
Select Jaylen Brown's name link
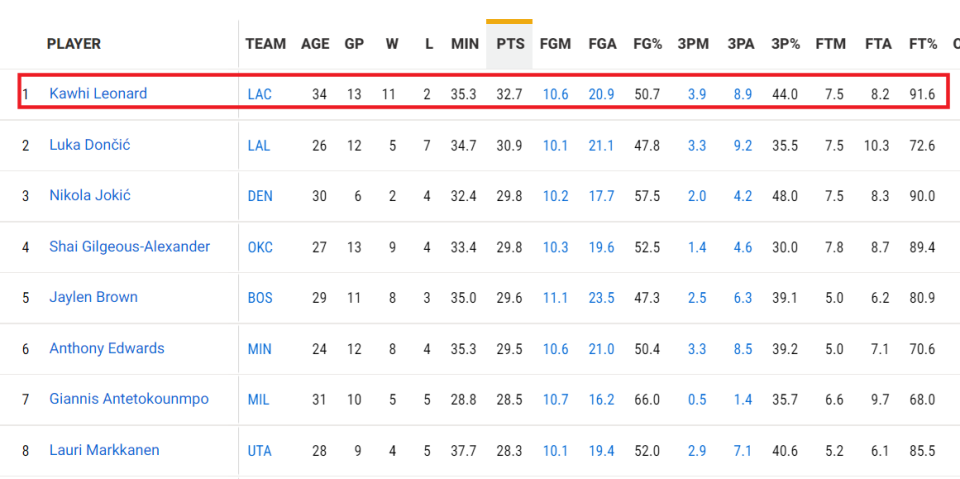(x=94, y=298)
